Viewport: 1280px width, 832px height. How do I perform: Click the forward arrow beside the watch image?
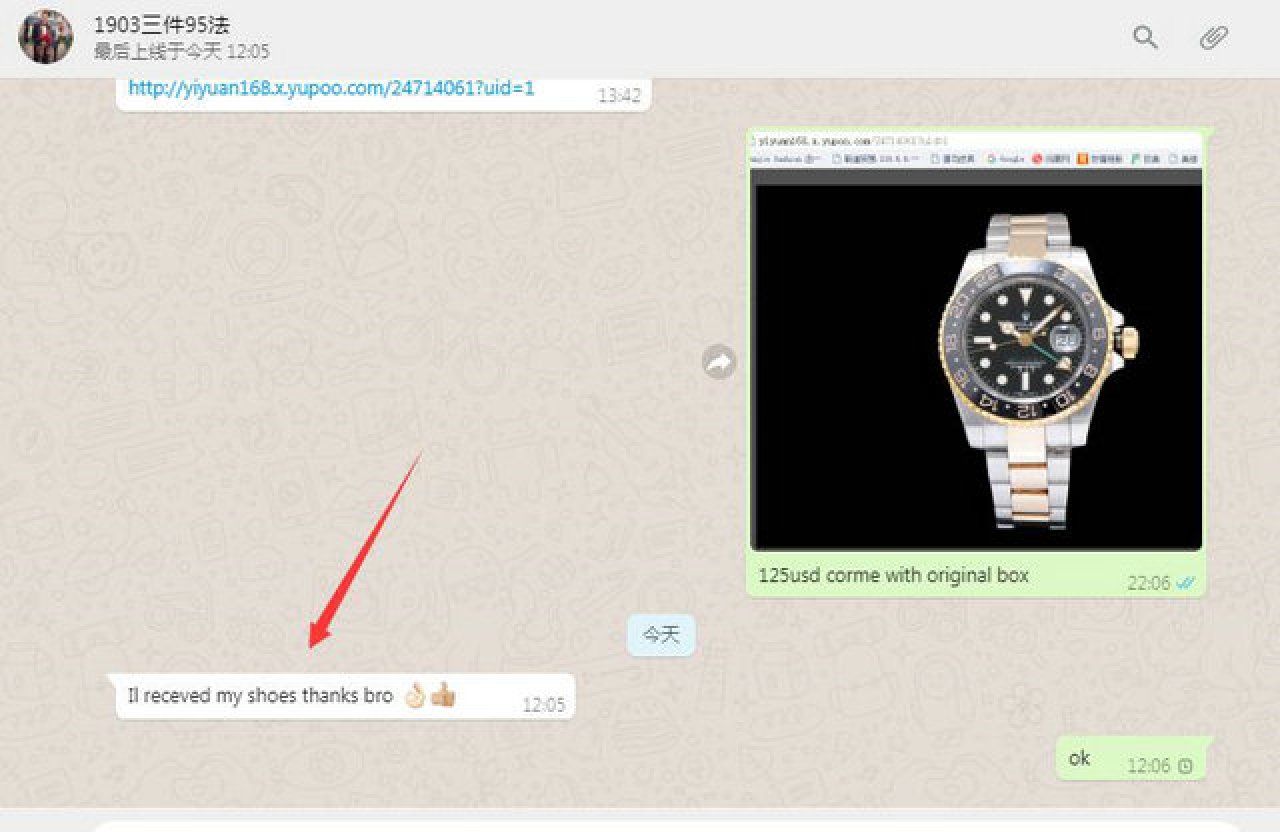click(718, 362)
